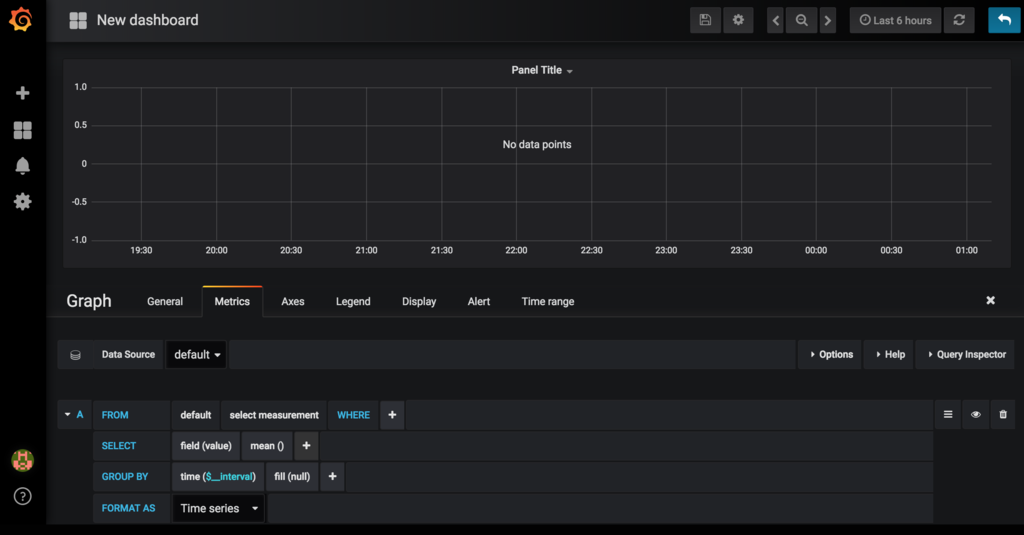Open the Dashboards icon in sidebar

pos(23,131)
